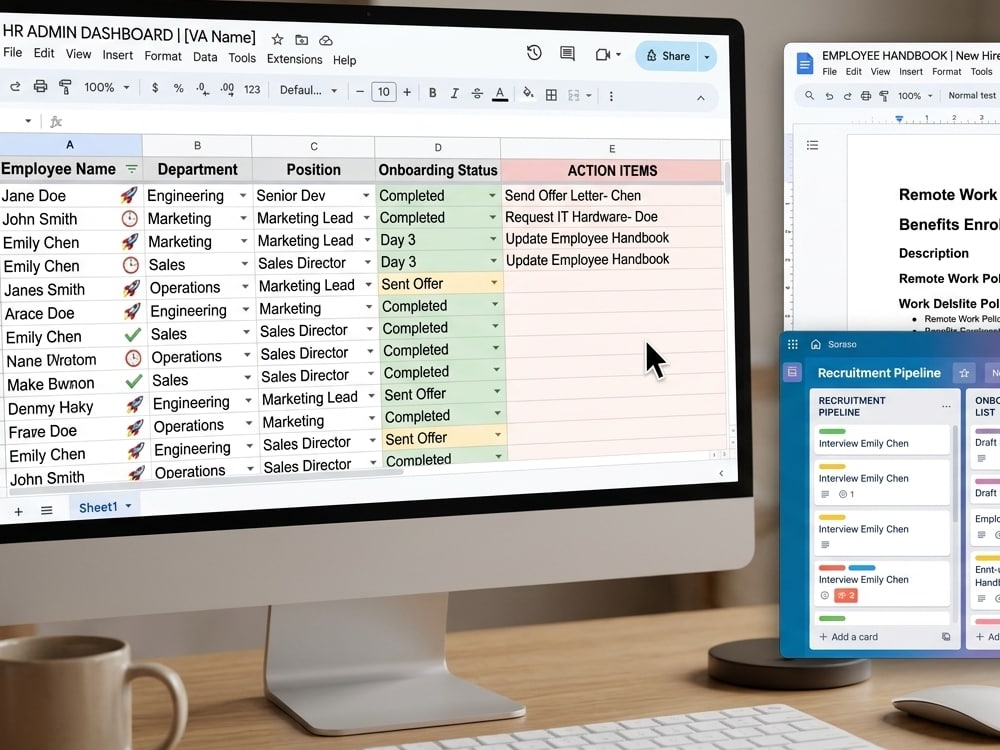Screen dimensions: 1000x750
Task: Open the zoom 100% dropdown in the spreadsheet
Action: click(107, 87)
